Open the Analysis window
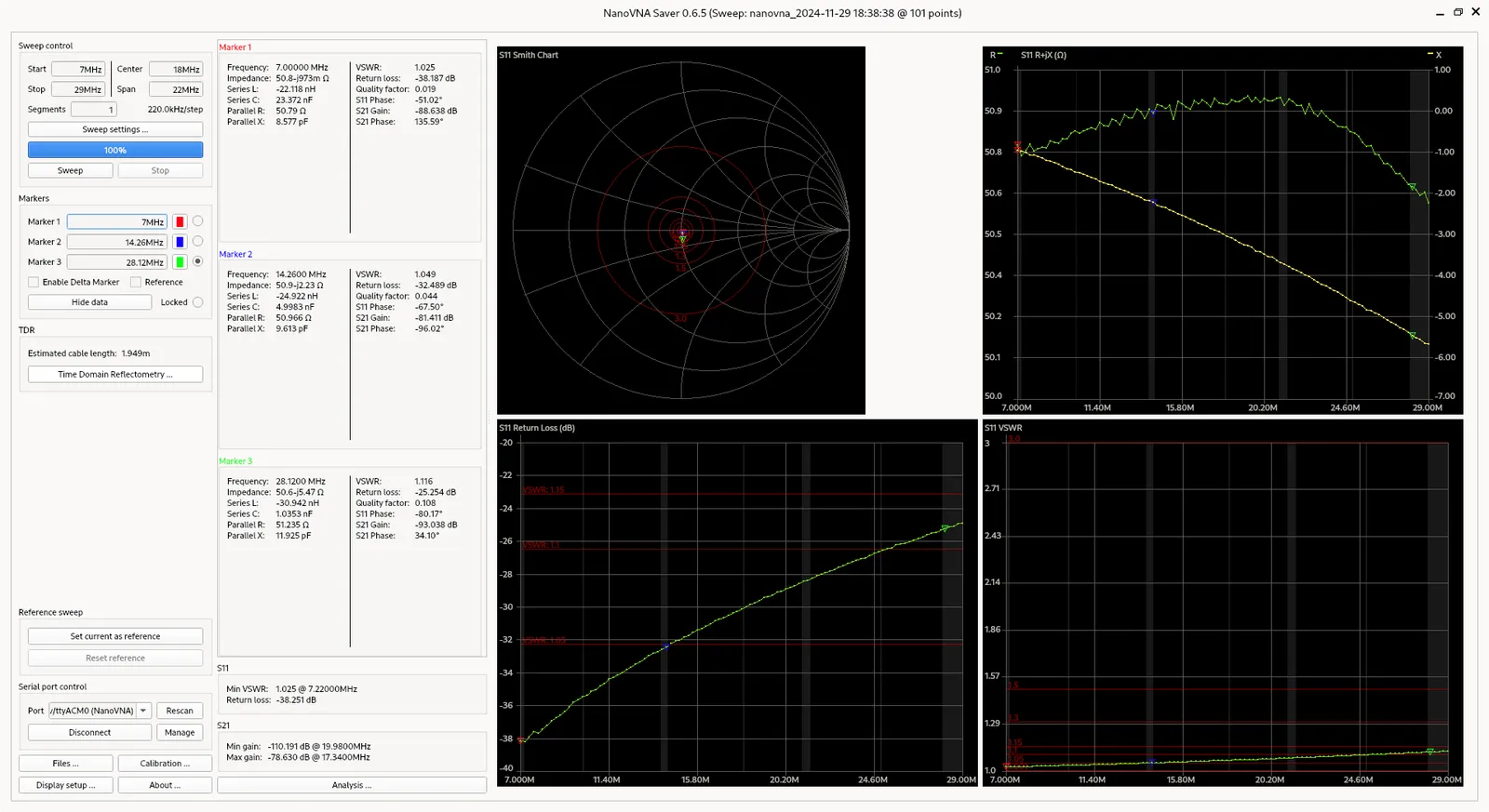This screenshot has height=812, width=1489. 352,785
